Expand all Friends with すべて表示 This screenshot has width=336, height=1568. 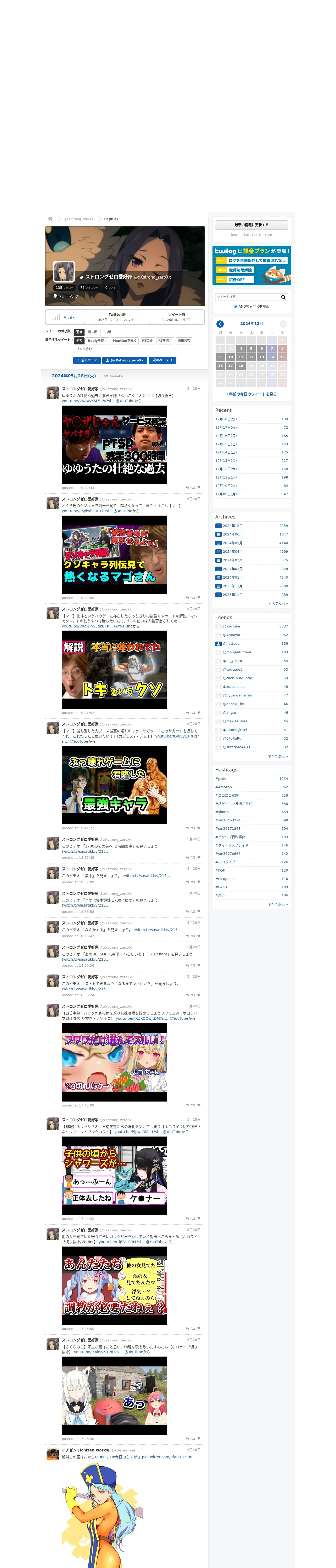[x=278, y=756]
